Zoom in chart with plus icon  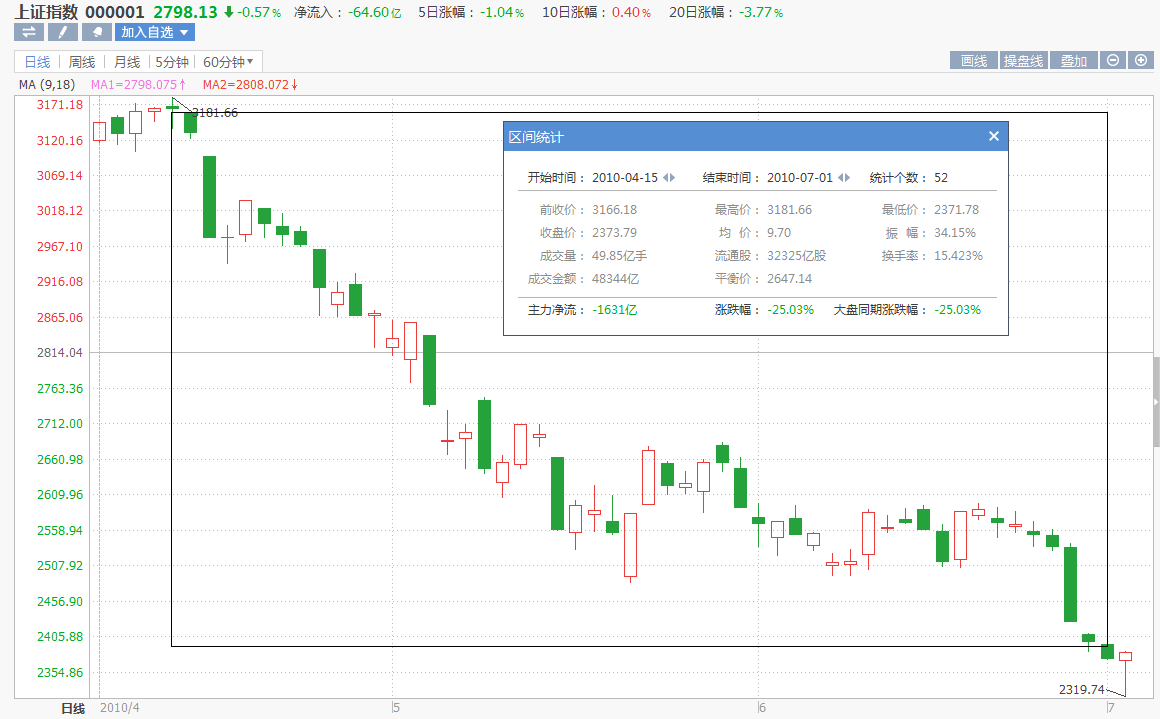pos(1141,61)
